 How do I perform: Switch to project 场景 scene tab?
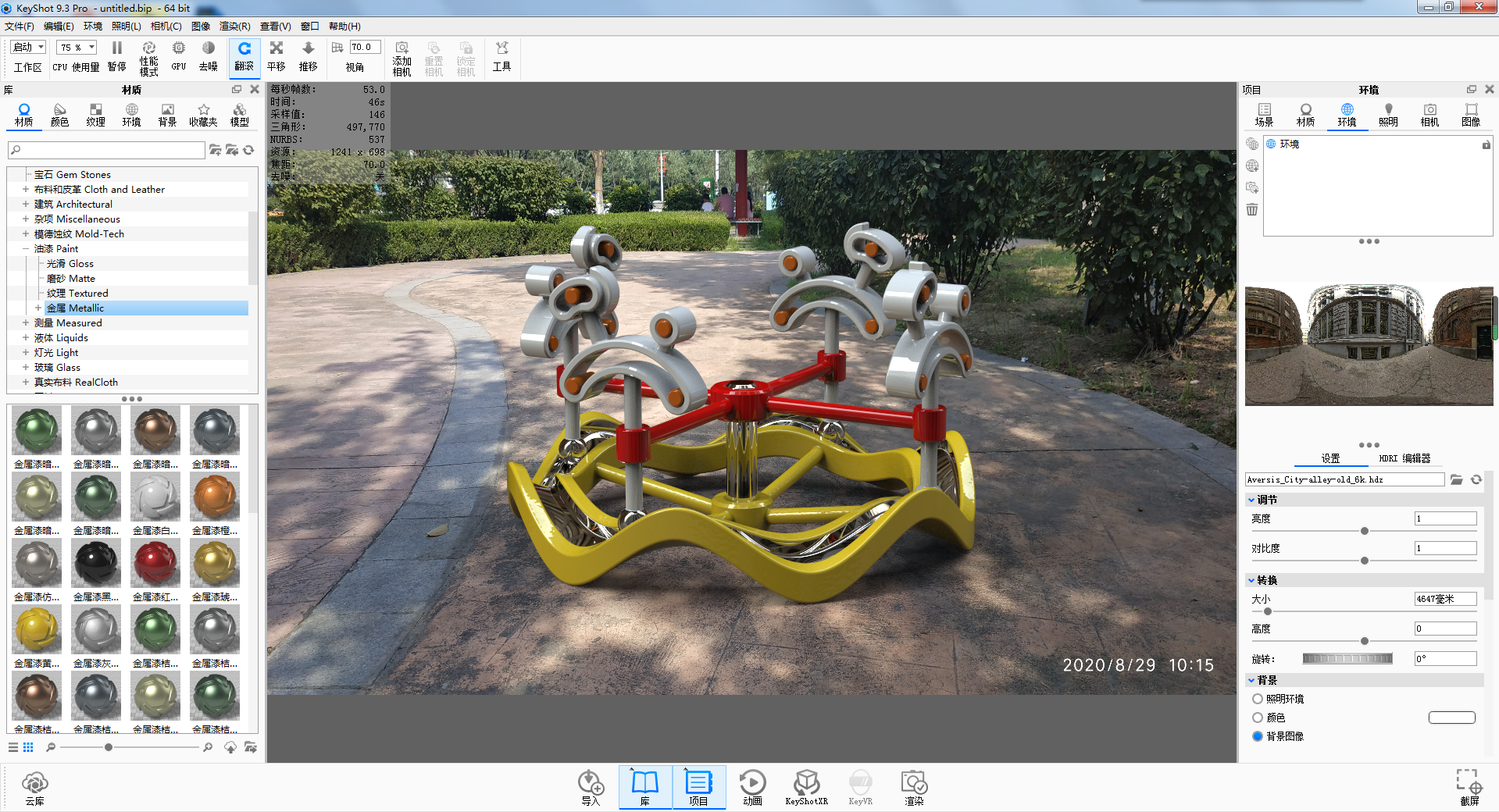(x=1264, y=115)
